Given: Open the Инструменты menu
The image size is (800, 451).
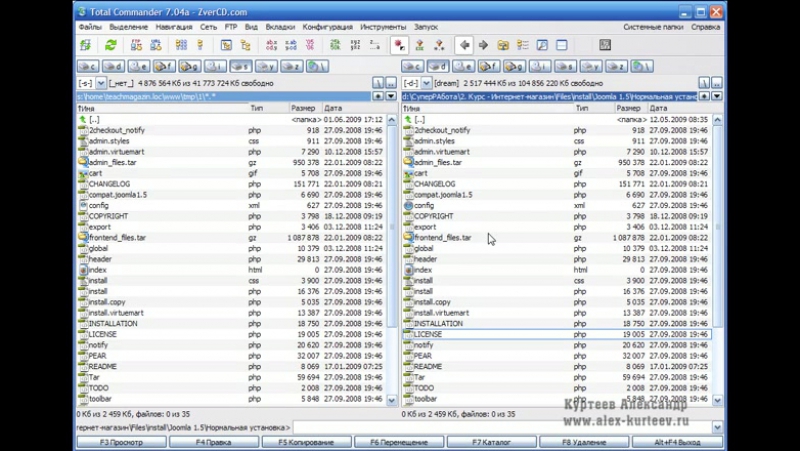Looking at the screenshot, I should [x=383, y=27].
